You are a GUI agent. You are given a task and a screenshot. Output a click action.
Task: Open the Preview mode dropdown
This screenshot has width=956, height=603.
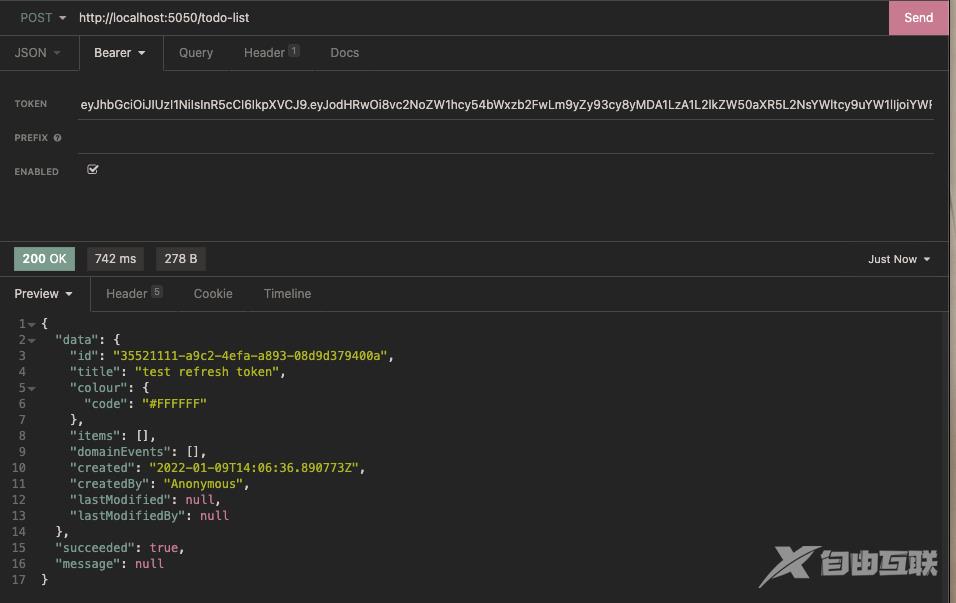pyautogui.click(x=43, y=294)
